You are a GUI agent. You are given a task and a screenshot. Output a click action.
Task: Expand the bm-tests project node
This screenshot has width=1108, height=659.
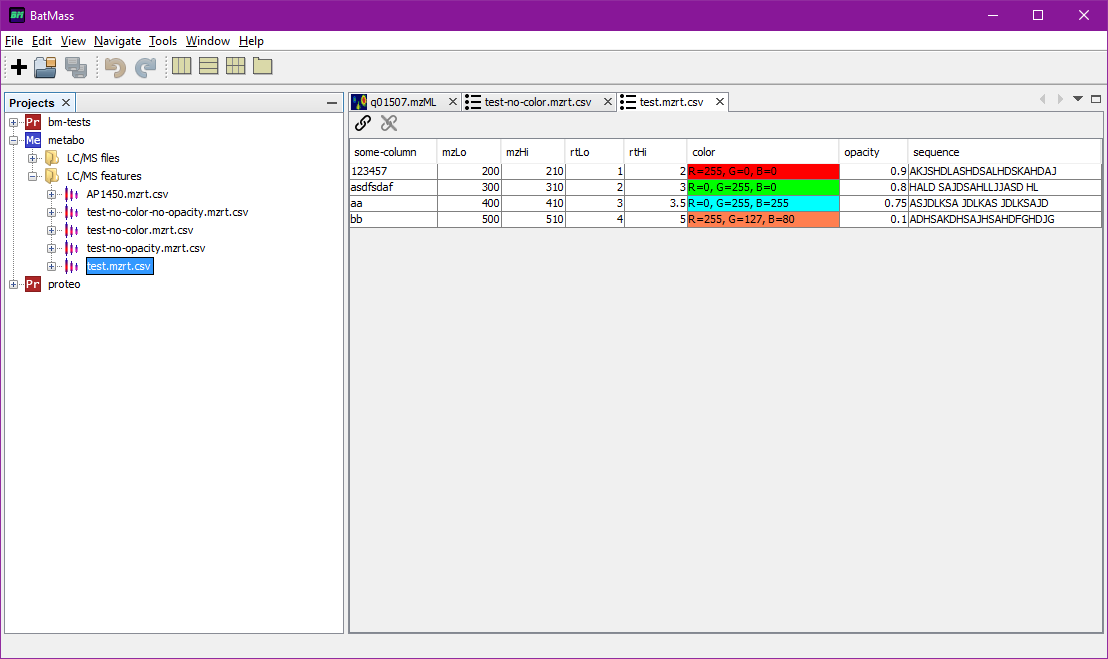tap(13, 122)
